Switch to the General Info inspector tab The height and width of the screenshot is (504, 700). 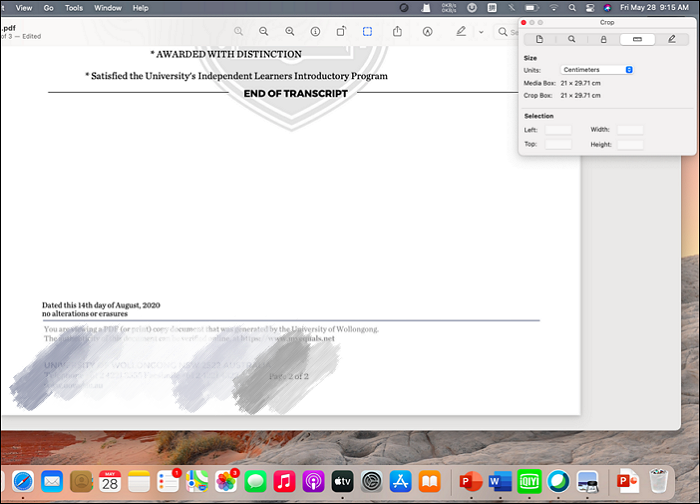pyautogui.click(x=540, y=39)
